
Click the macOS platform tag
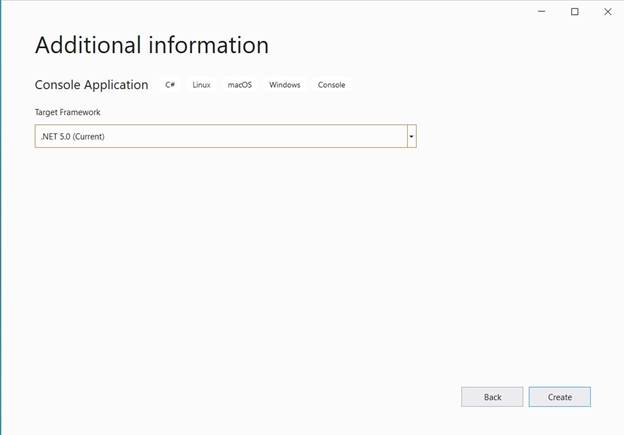(240, 85)
